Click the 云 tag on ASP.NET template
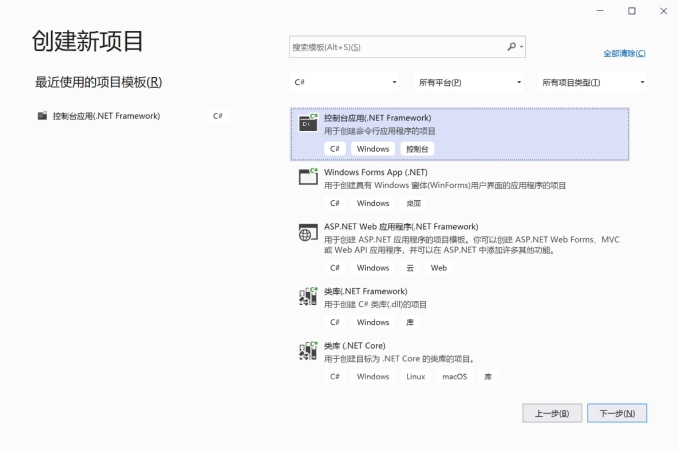 point(410,268)
